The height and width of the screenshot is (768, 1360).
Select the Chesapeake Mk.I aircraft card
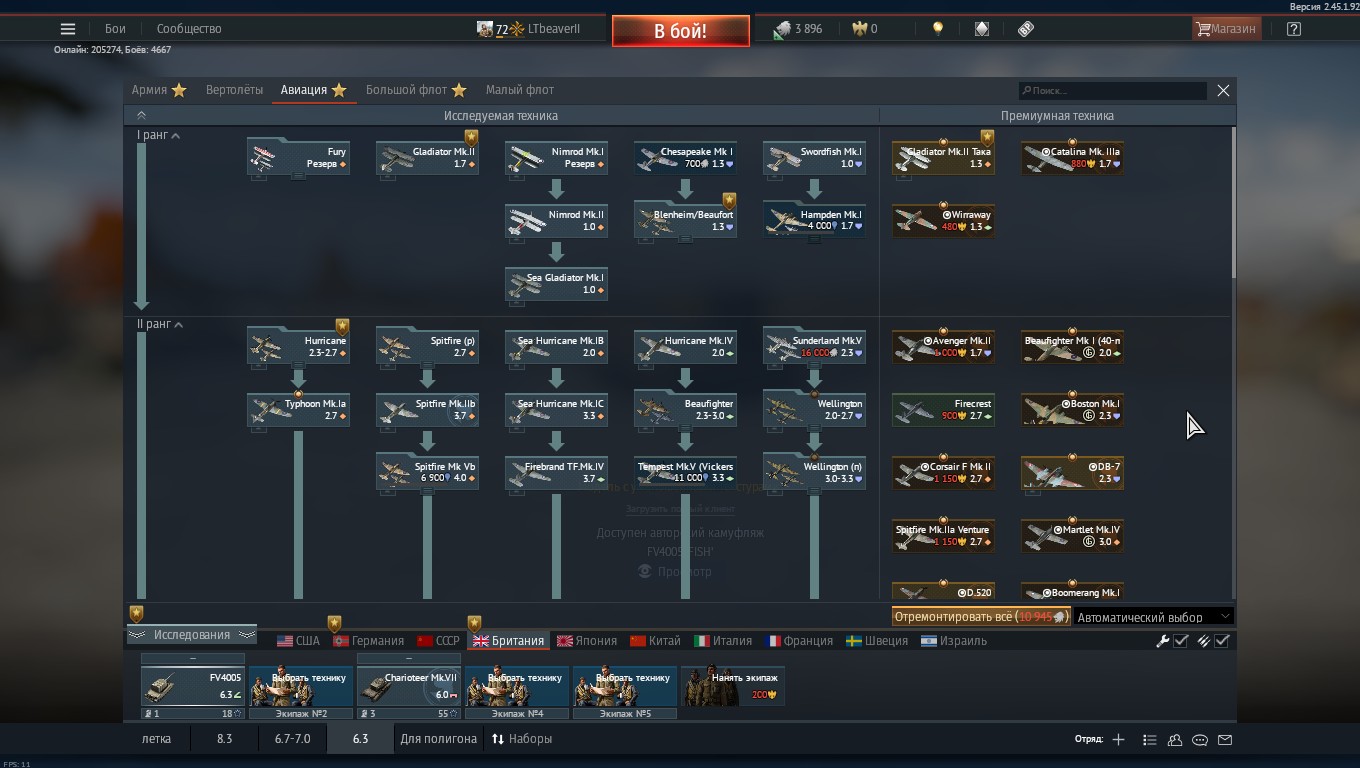click(685, 158)
